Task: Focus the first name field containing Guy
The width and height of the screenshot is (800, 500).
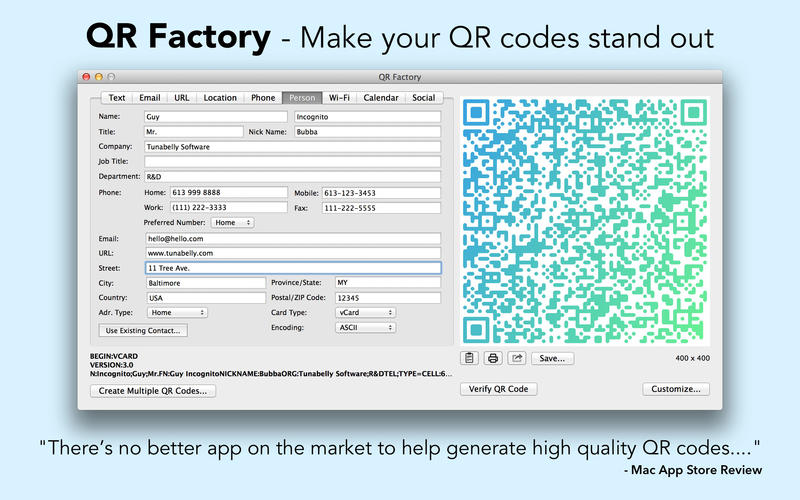Action: tap(216, 117)
